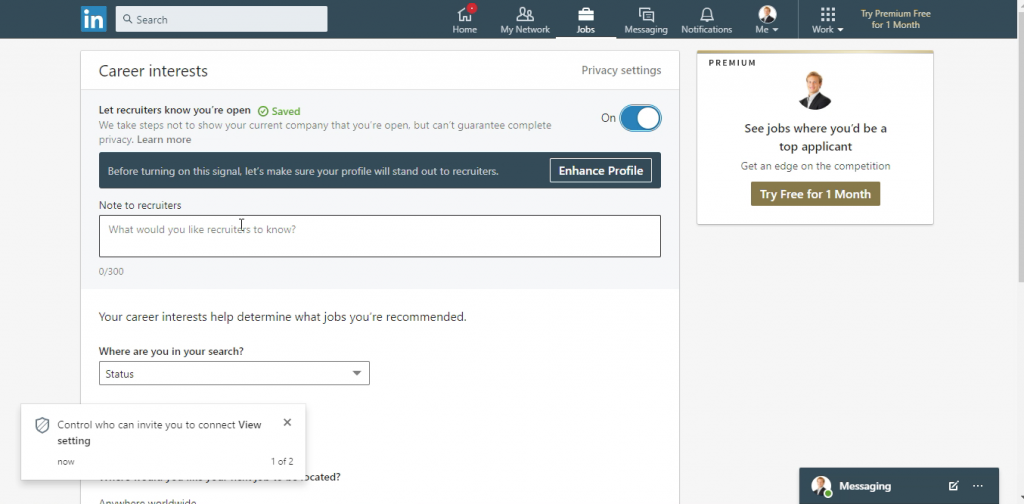Click the Messaging bar avatar
Image resolution: width=1024 pixels, height=504 pixels.
pyautogui.click(x=821, y=486)
